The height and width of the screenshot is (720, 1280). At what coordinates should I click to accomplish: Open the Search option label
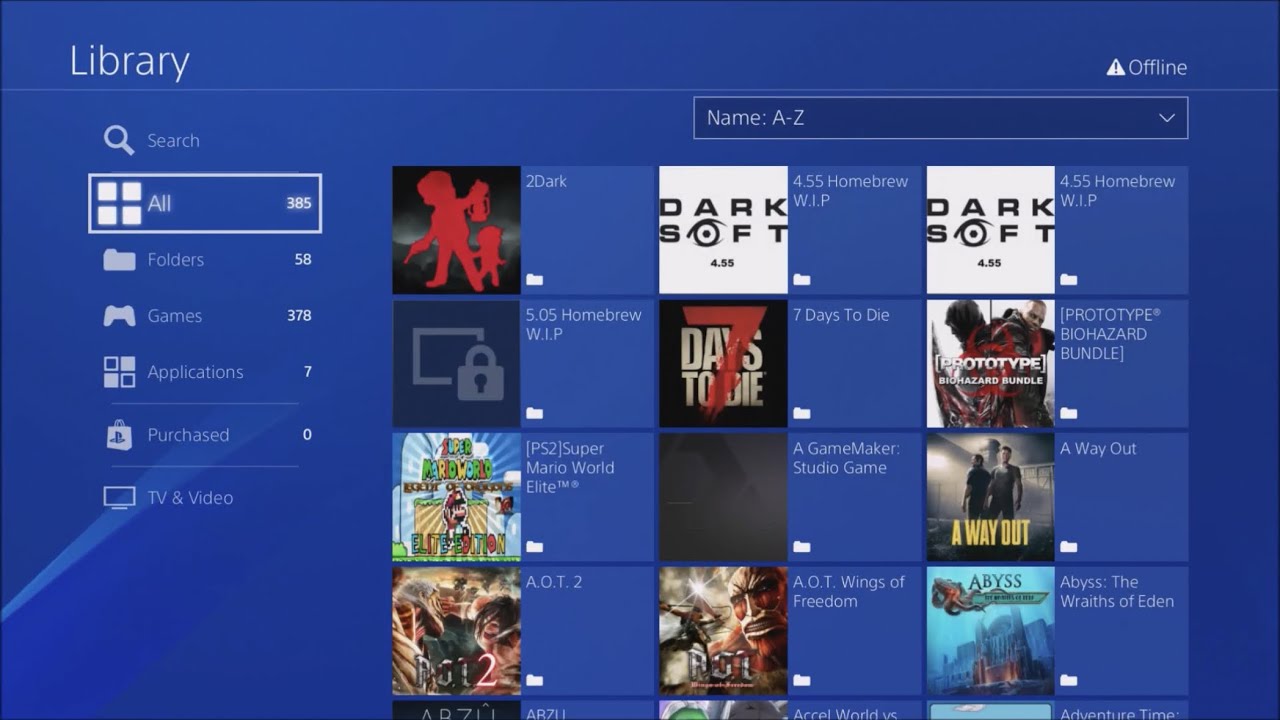pyautogui.click(x=173, y=141)
